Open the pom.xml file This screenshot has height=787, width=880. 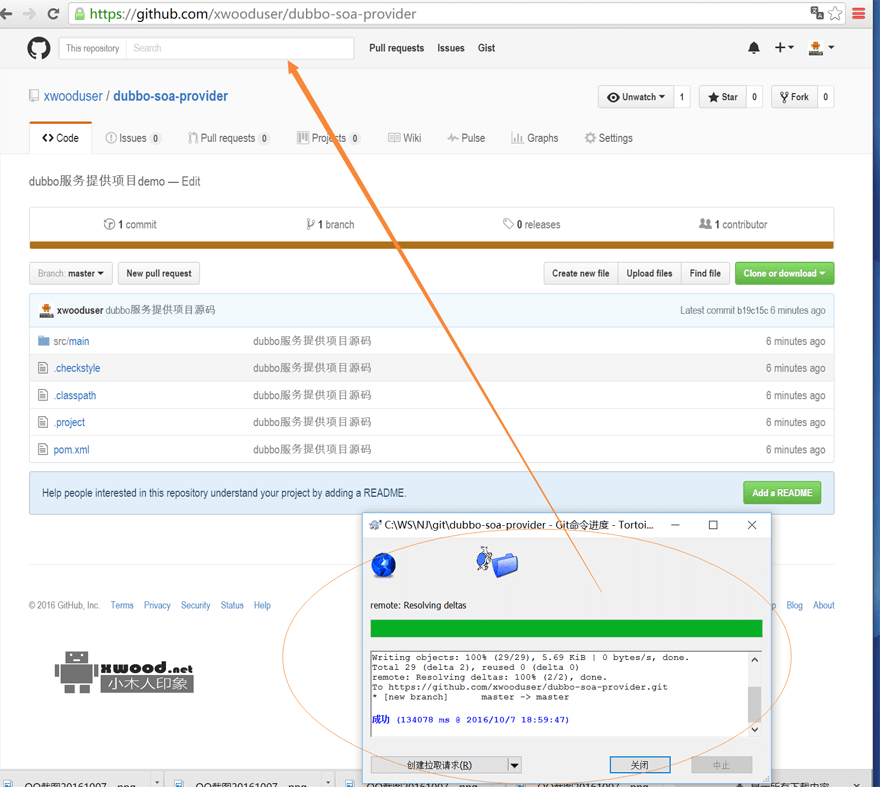(71, 450)
